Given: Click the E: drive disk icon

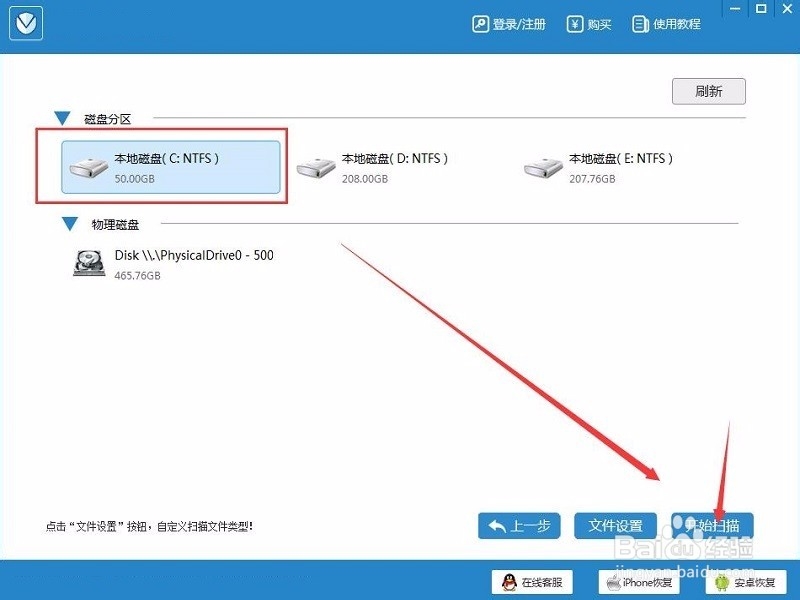Looking at the screenshot, I should coord(543,168).
